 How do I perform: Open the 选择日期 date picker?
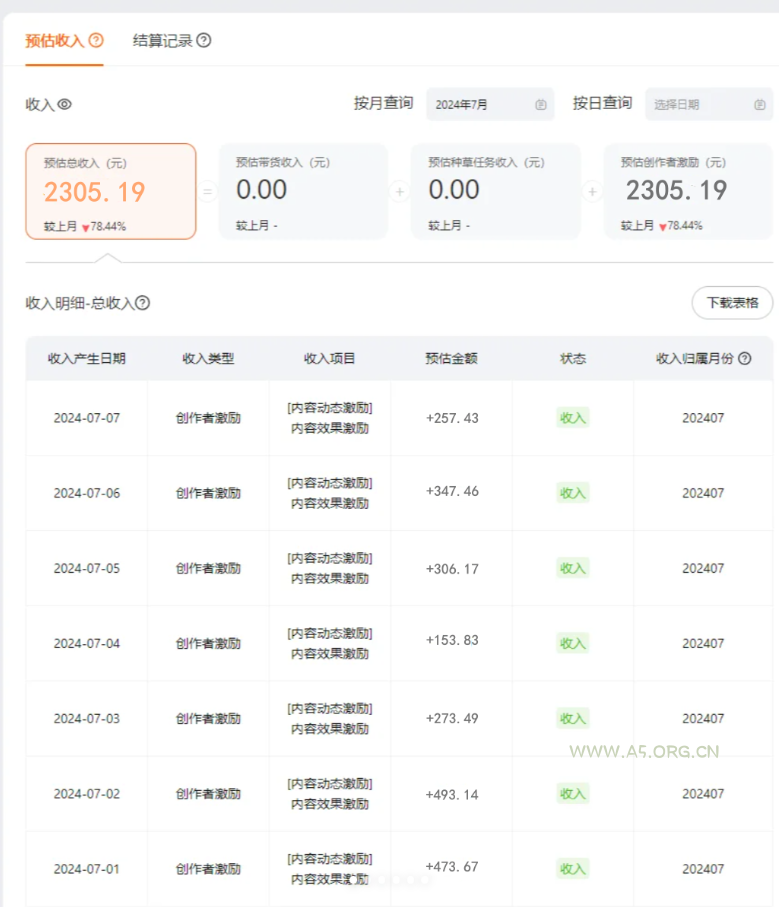click(700, 104)
